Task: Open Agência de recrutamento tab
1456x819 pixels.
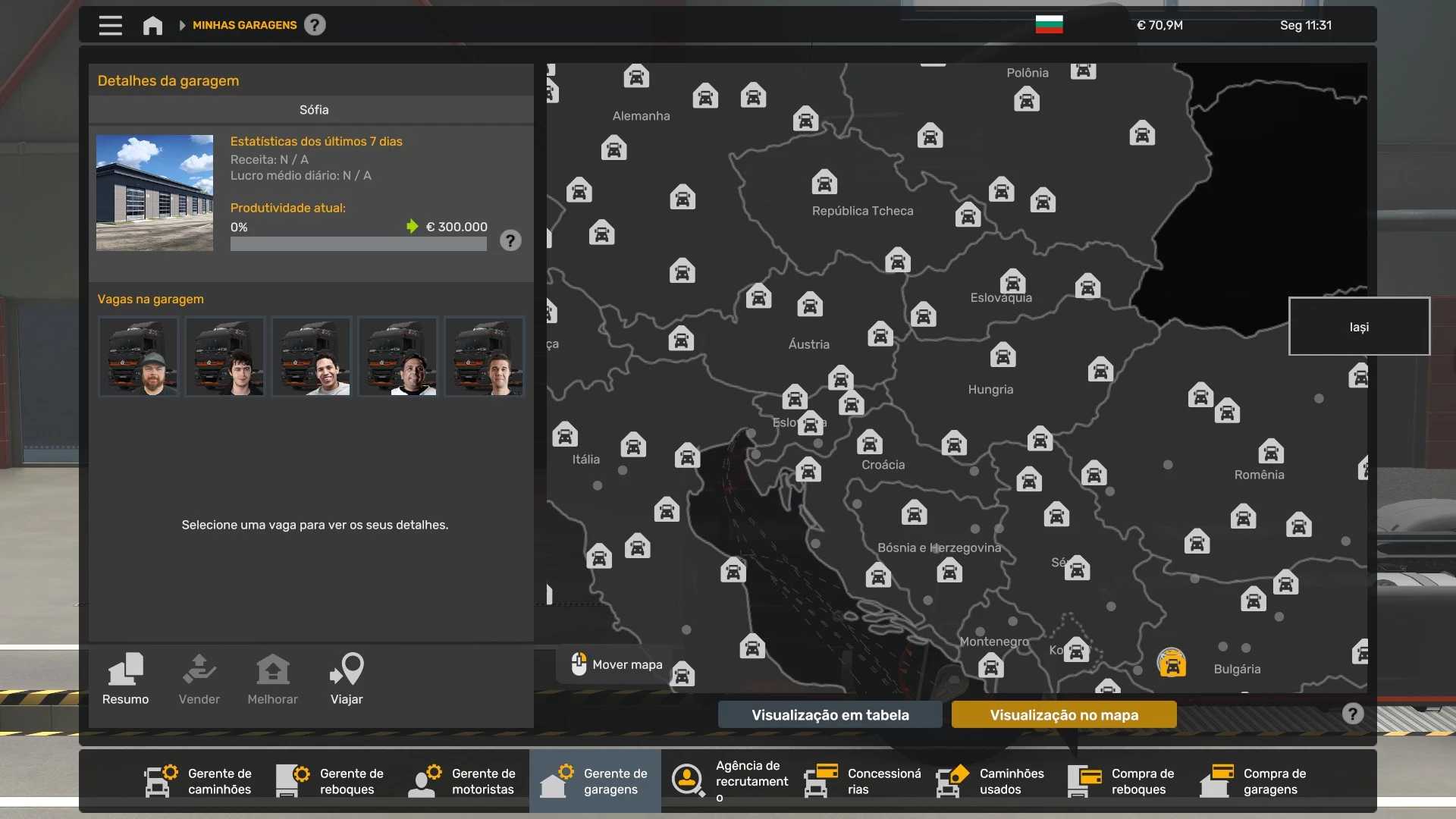Action: click(x=730, y=781)
